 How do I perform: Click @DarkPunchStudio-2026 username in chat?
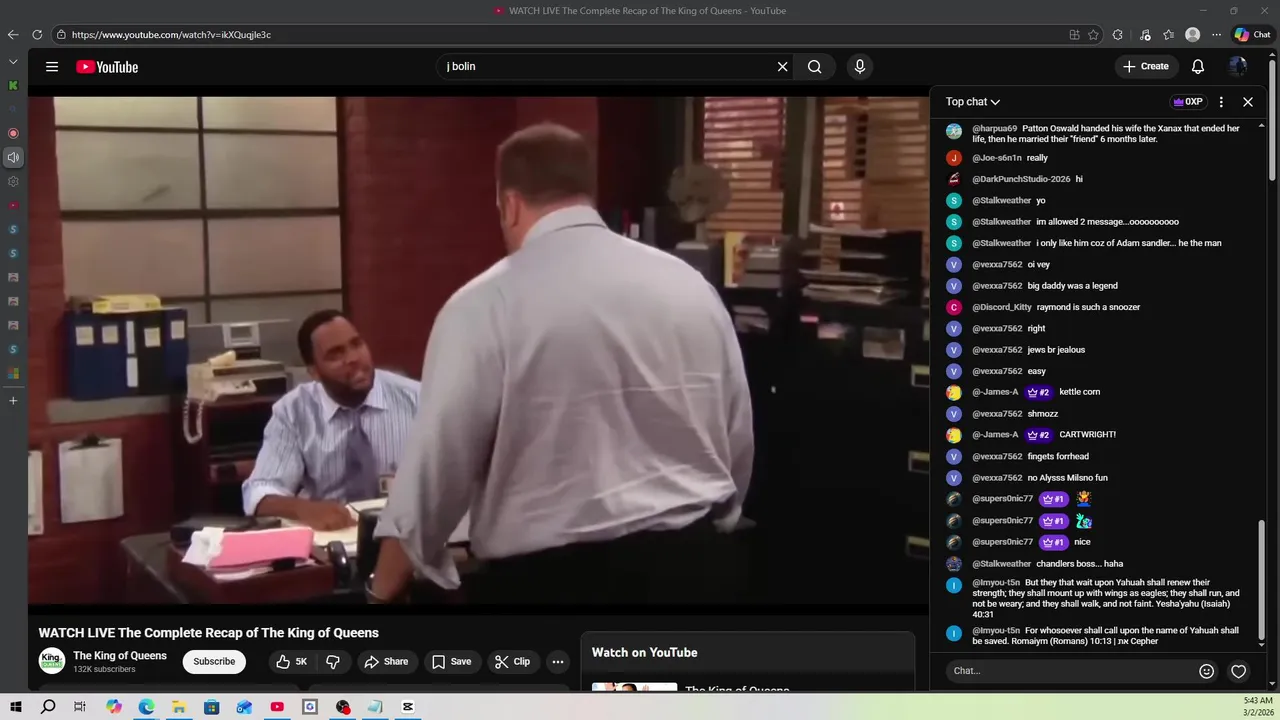[x=1021, y=179]
